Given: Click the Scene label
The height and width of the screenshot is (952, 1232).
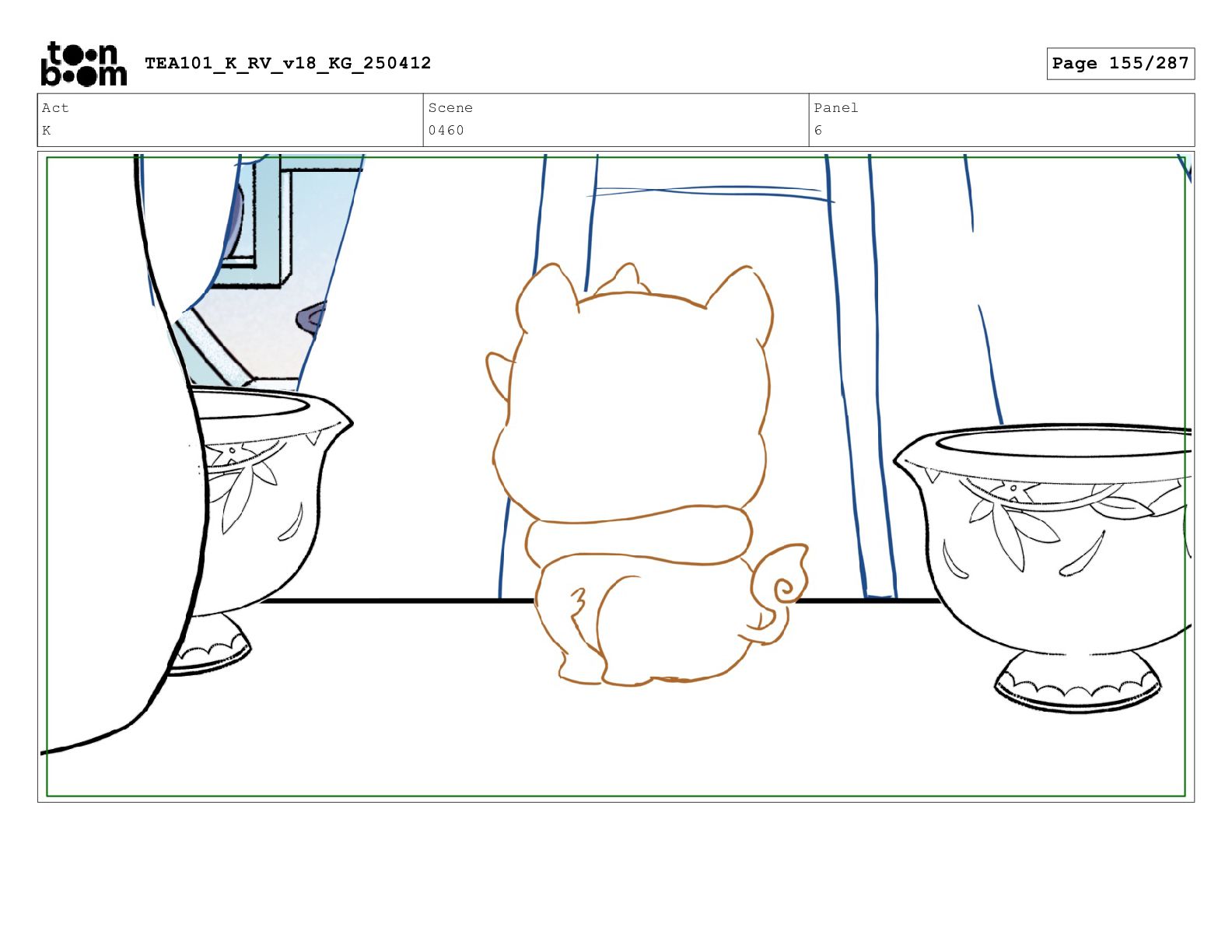Looking at the screenshot, I should pos(450,108).
